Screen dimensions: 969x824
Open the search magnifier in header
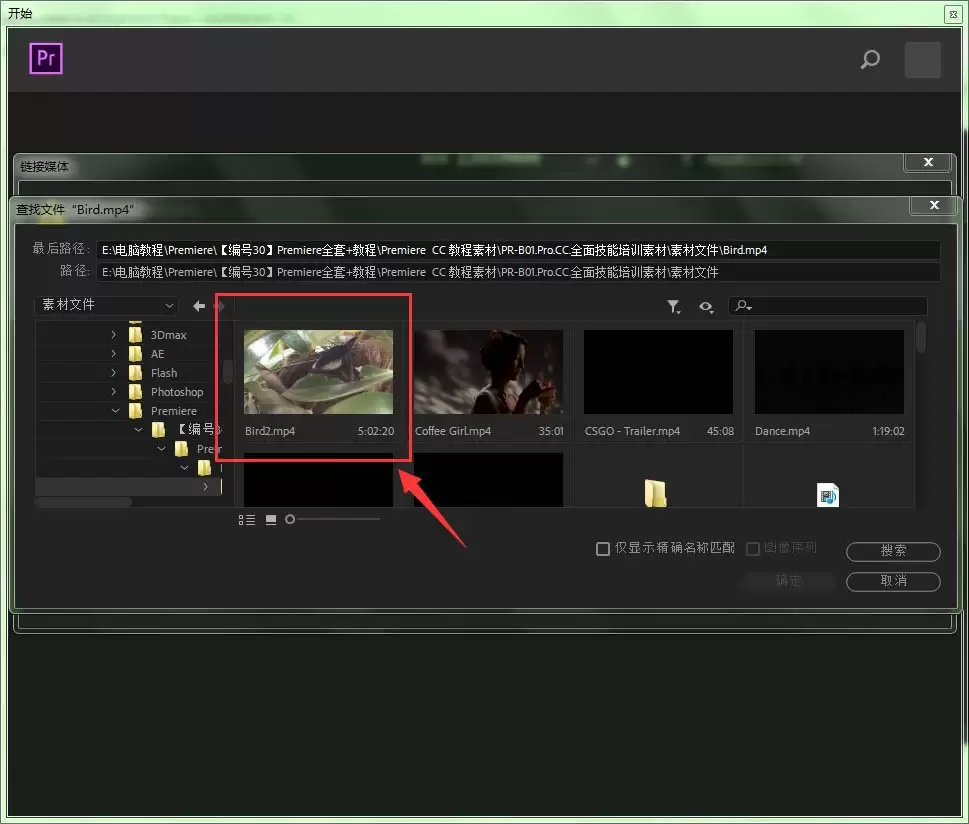[870, 59]
